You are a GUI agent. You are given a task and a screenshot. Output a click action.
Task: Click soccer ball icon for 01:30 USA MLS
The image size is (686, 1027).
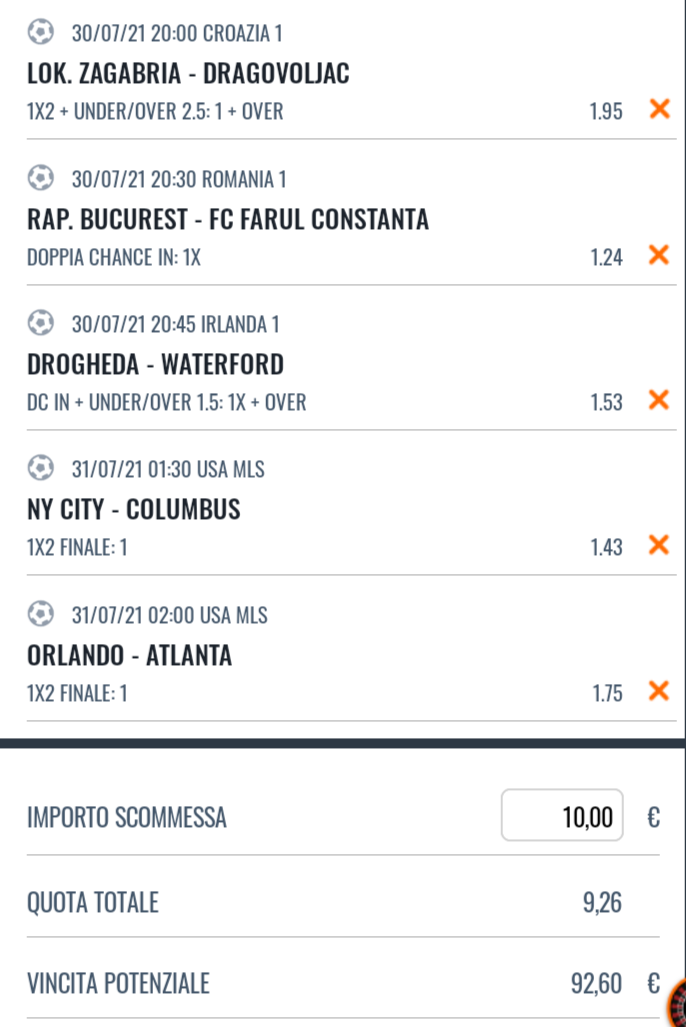(x=41, y=468)
